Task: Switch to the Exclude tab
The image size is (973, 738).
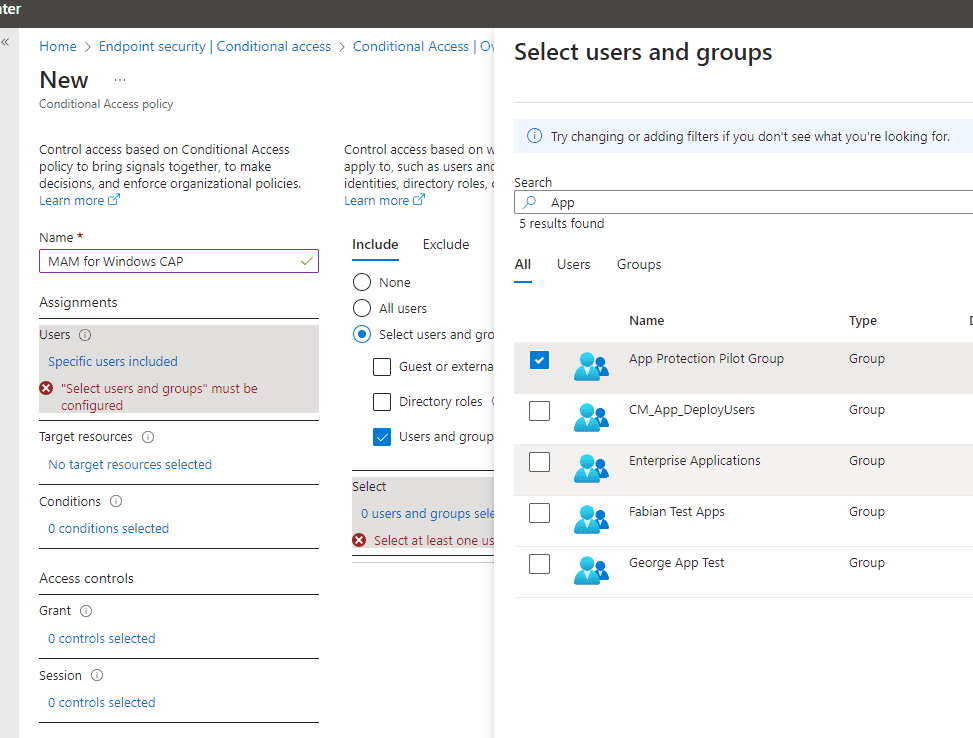Action: [445, 244]
